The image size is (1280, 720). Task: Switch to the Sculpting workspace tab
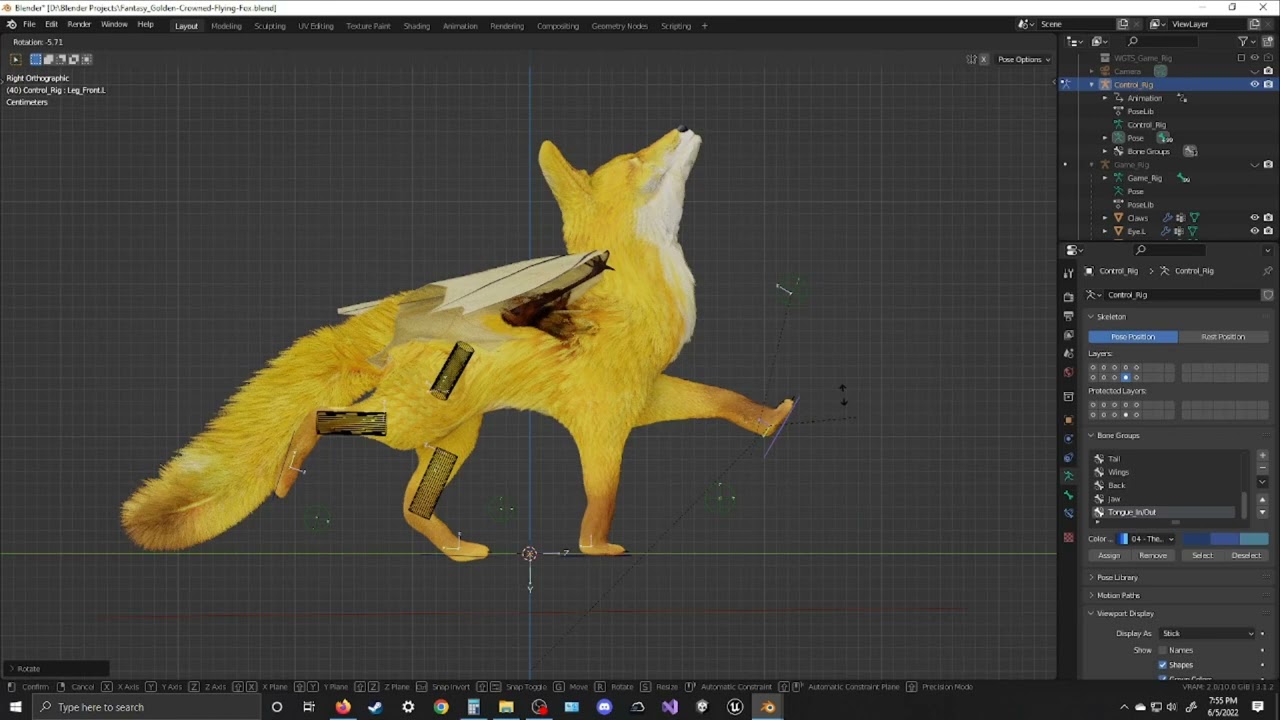(269, 25)
